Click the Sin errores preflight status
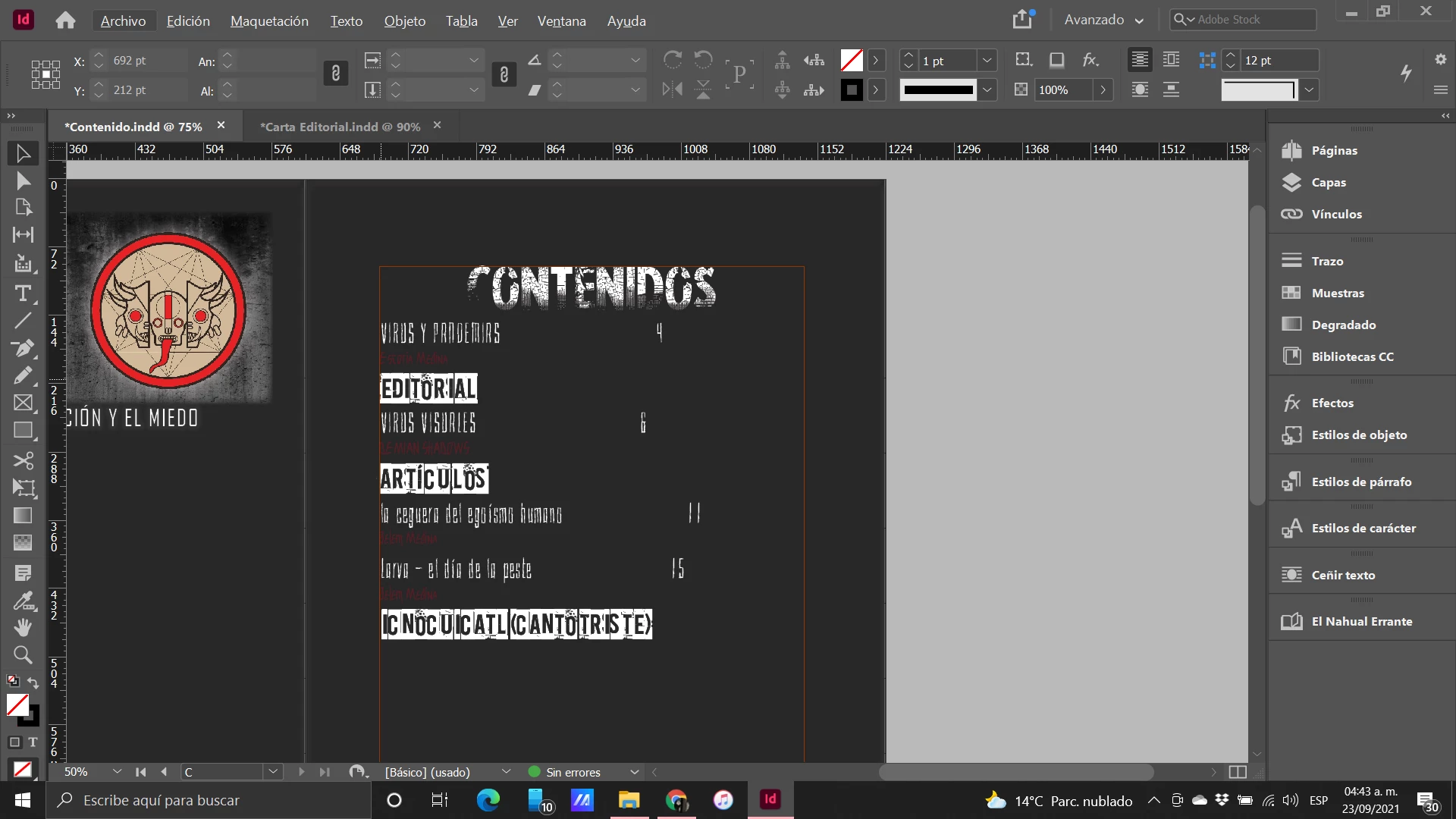The image size is (1456, 819). tap(573, 772)
